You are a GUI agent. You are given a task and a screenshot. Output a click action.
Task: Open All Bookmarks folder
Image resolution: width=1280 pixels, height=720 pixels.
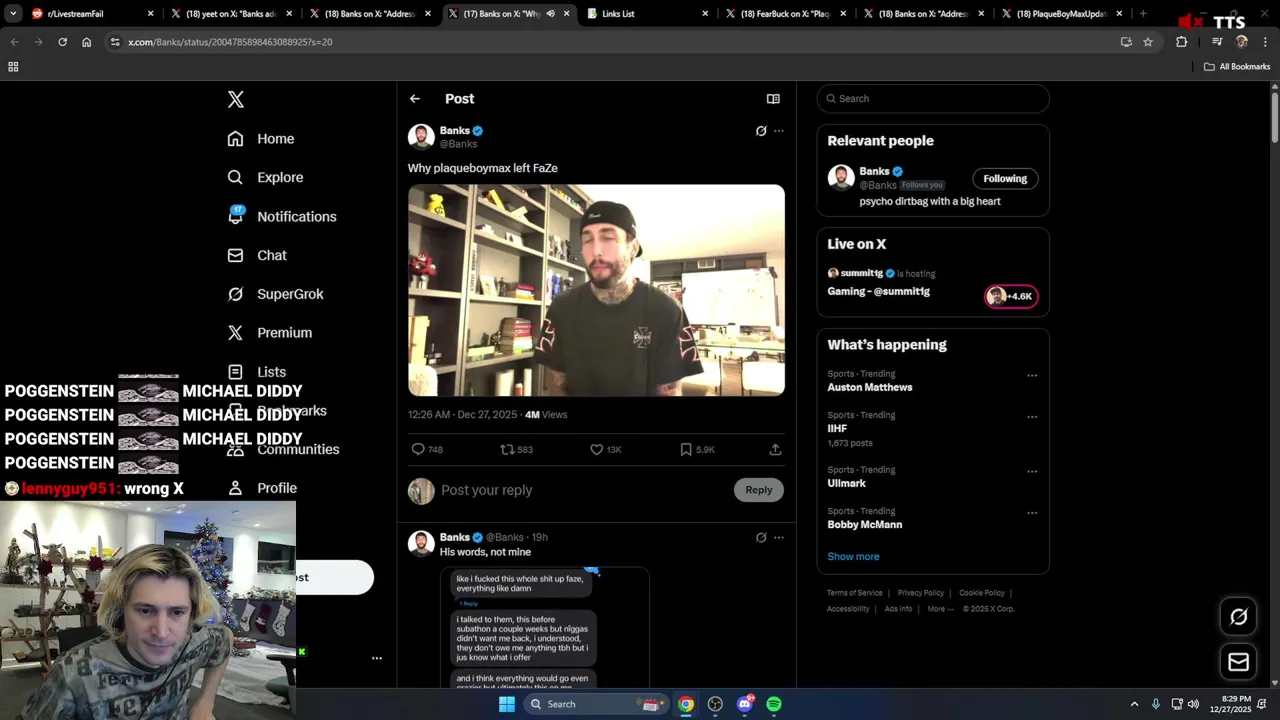coord(1237,67)
